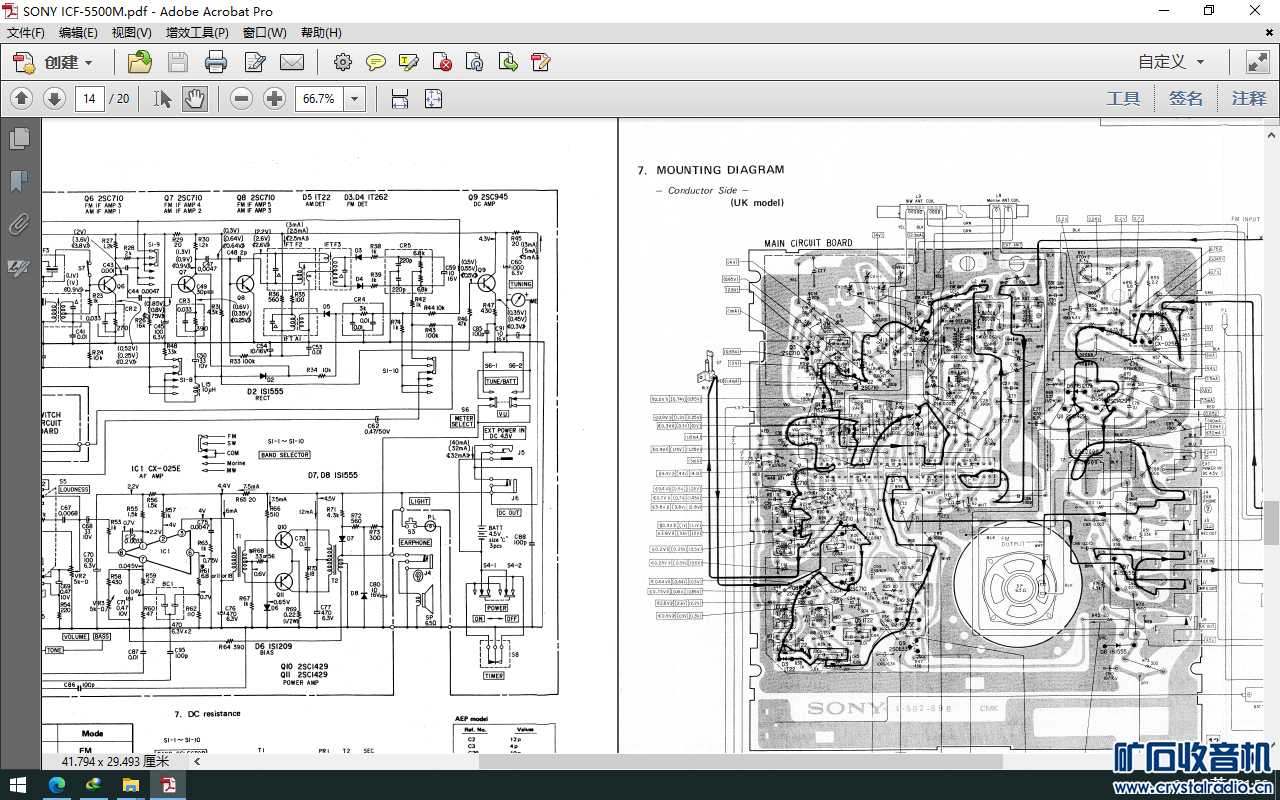Open the Attachments paperclip panel

18,224
